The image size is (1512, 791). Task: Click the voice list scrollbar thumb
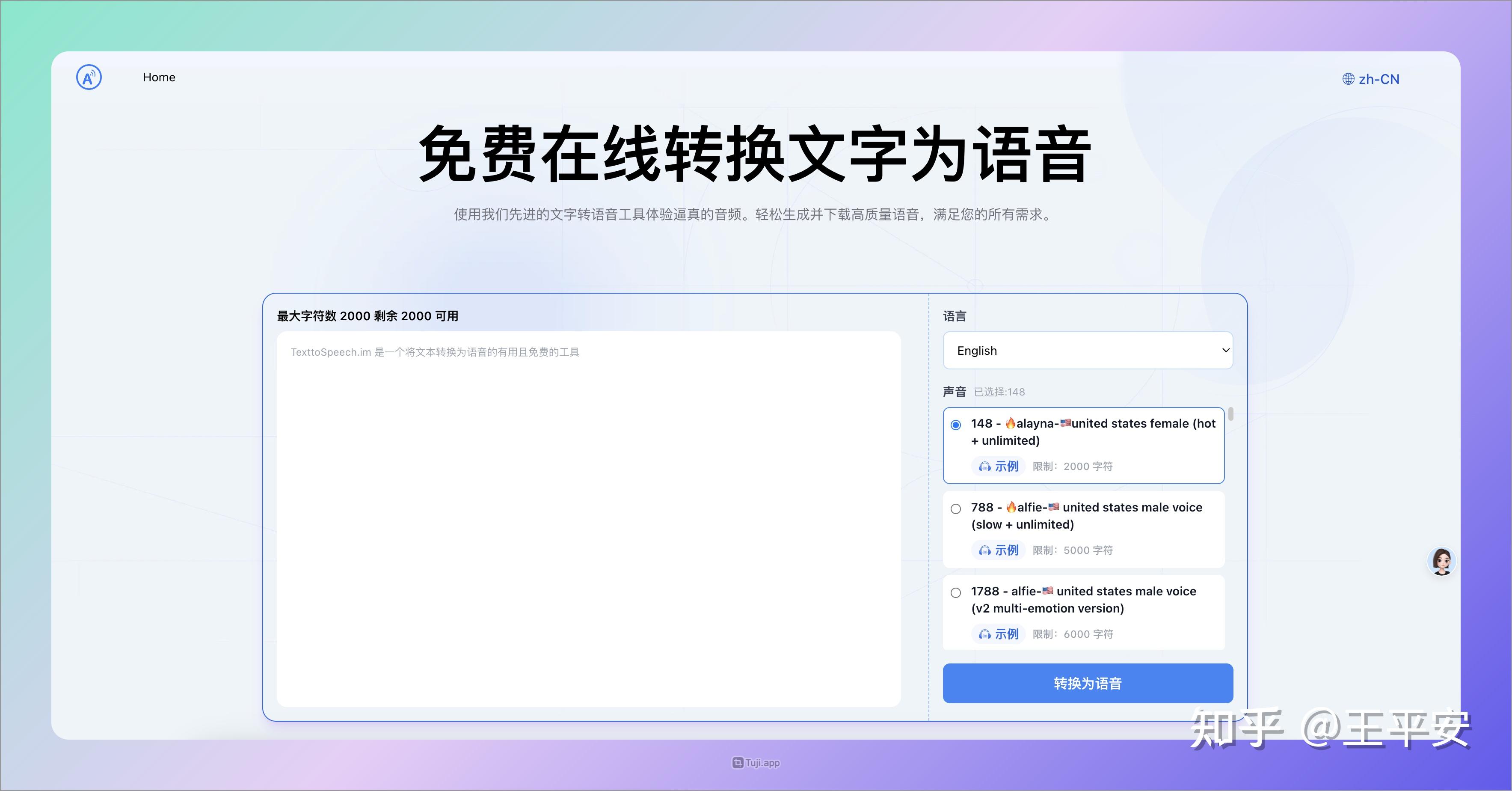1230,414
